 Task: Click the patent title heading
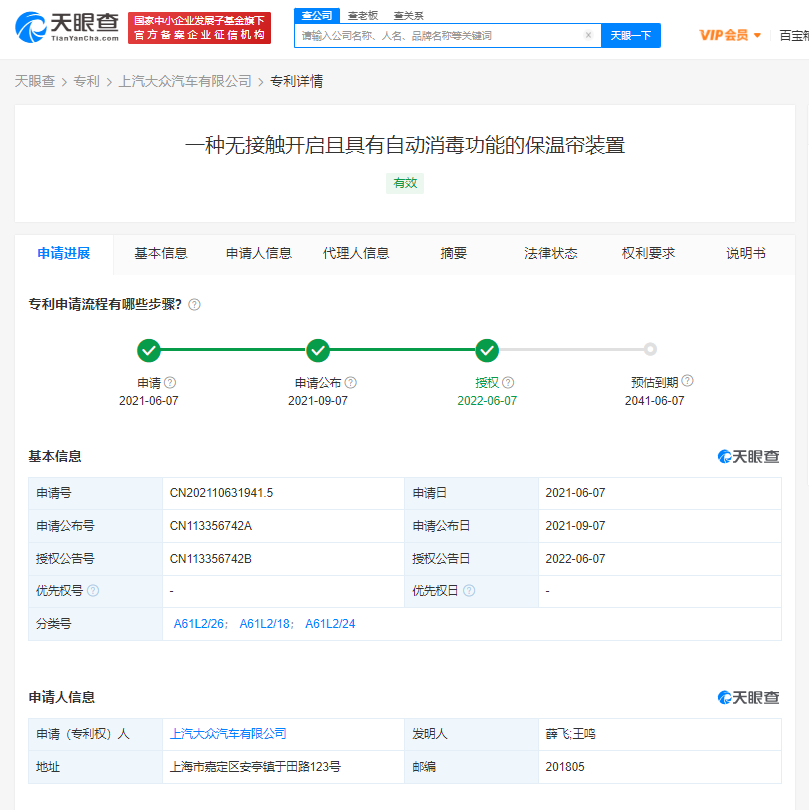coord(405,145)
